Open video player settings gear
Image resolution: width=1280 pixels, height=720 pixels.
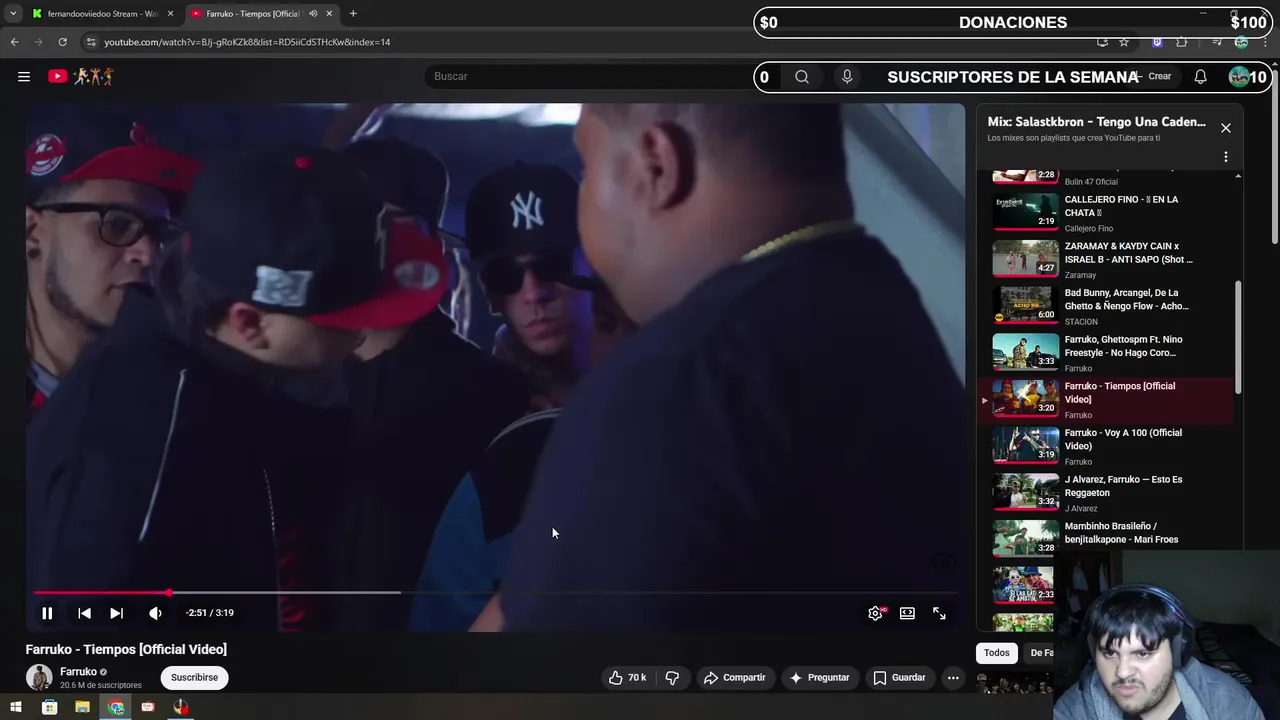875,613
